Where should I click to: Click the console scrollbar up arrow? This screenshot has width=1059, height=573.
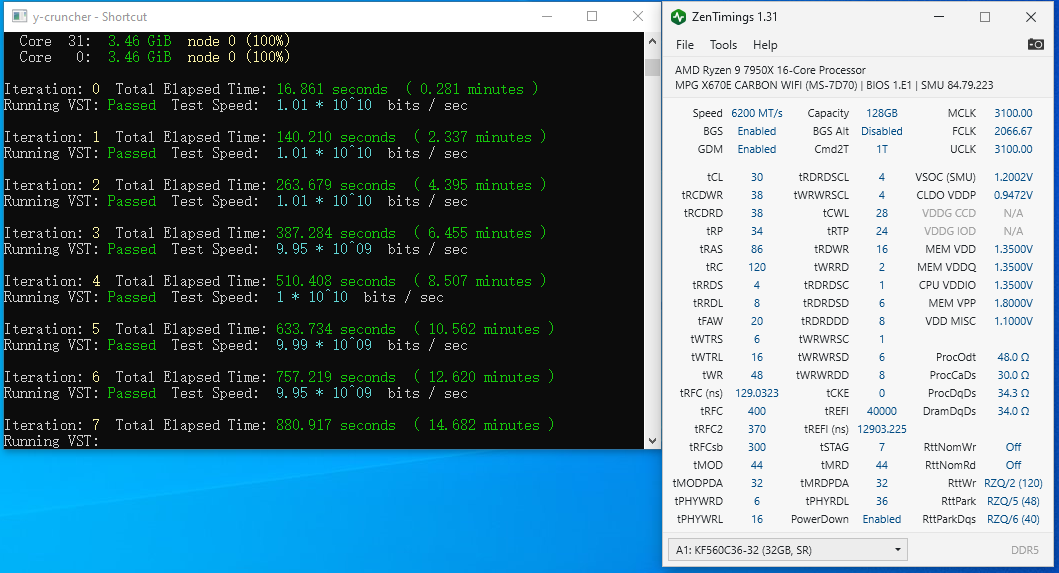click(653, 42)
